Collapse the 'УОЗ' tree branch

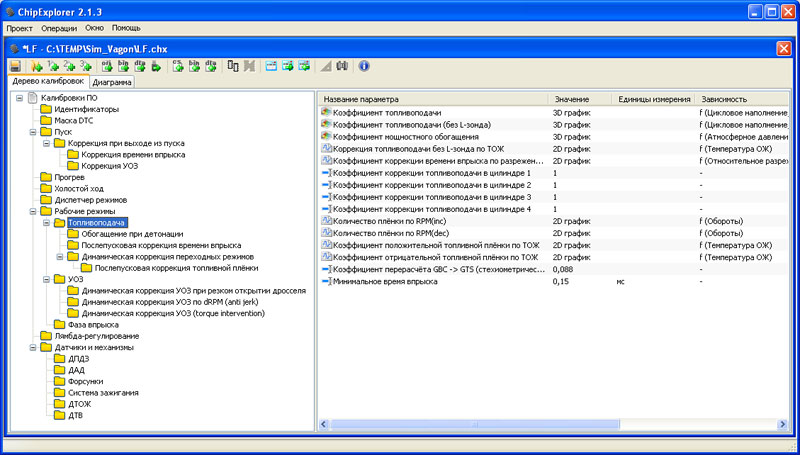(x=46, y=279)
